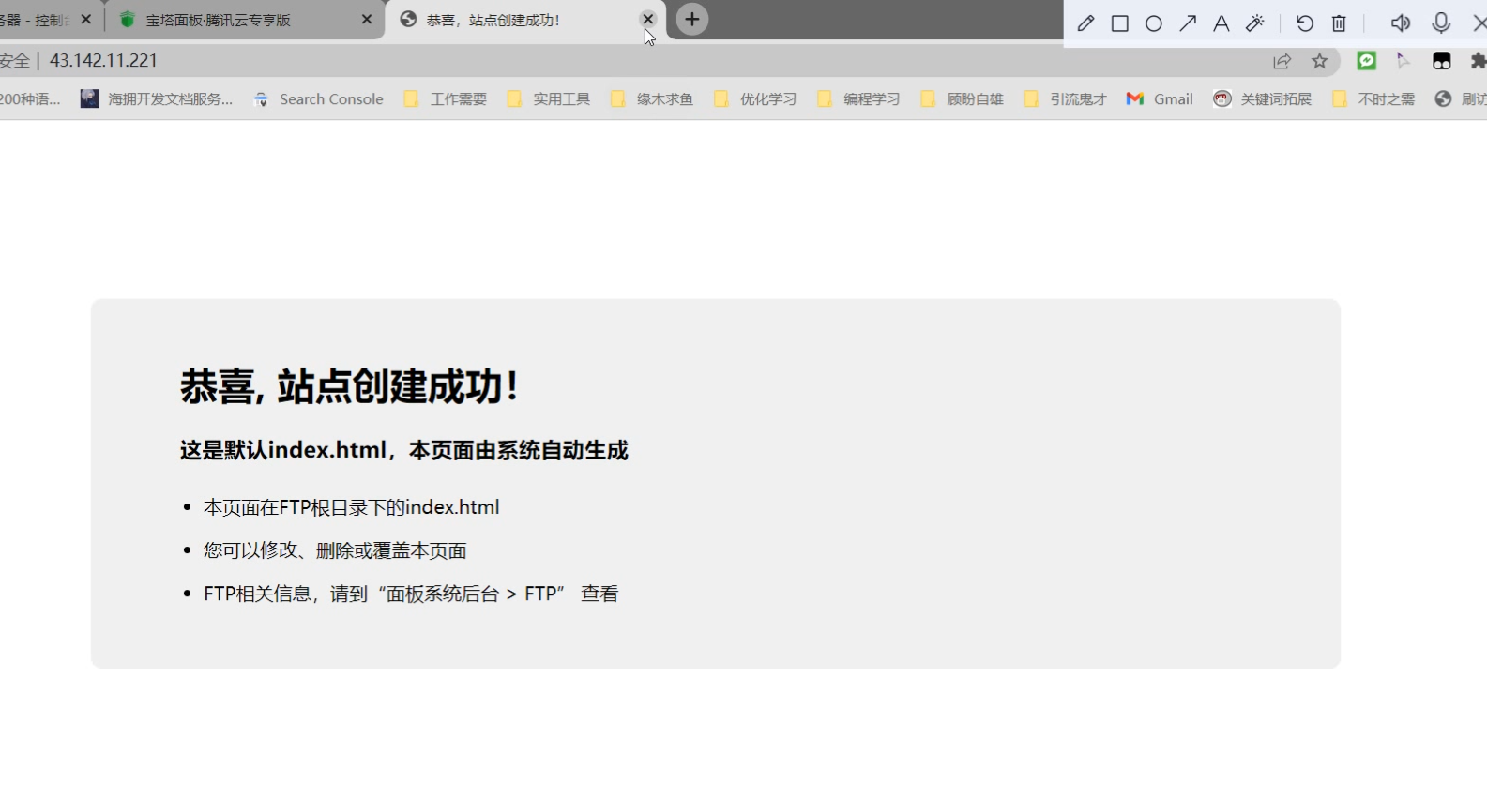This screenshot has width=1487, height=812.
Task: Open a new browser tab
Action: (x=692, y=20)
